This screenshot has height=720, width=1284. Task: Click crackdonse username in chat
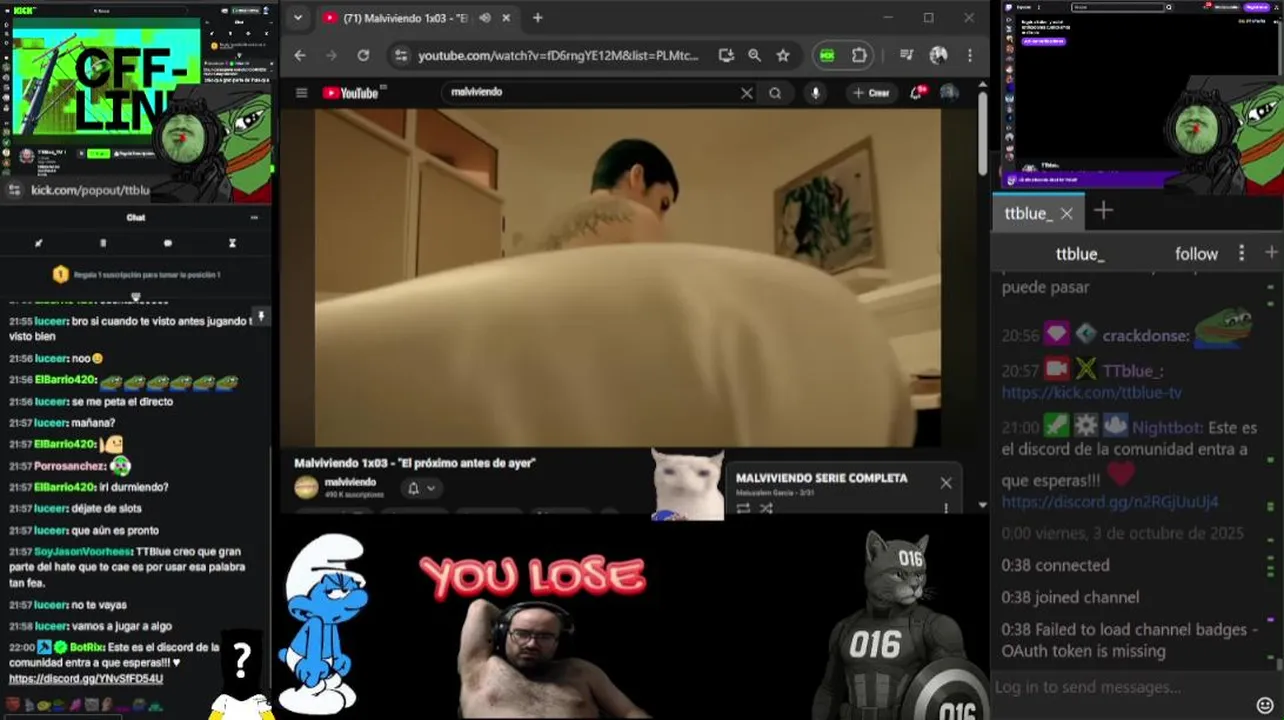tap(1144, 336)
